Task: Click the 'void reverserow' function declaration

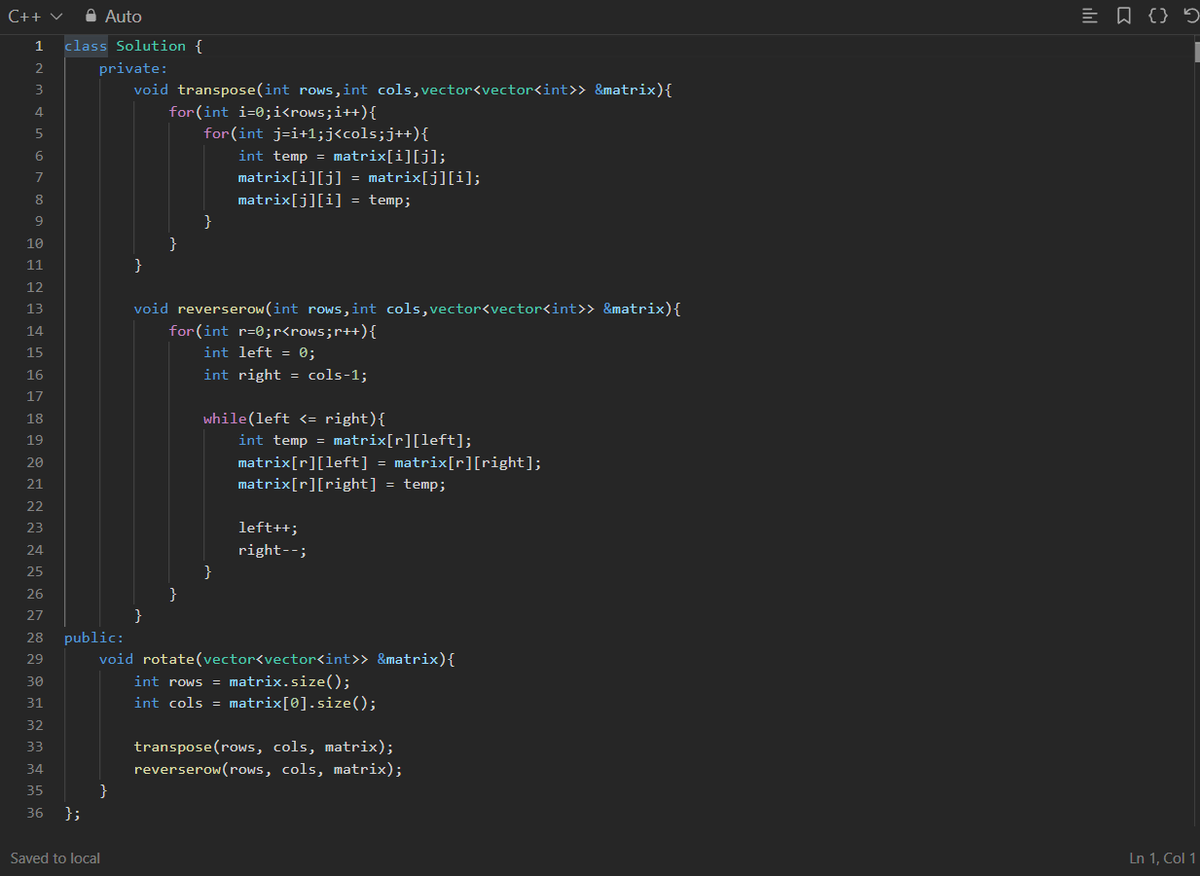Action: (x=407, y=308)
